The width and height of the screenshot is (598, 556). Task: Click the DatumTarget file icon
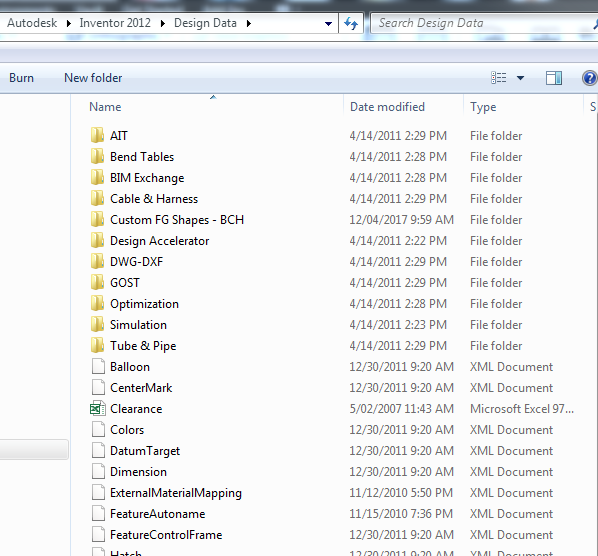pyautogui.click(x=98, y=450)
